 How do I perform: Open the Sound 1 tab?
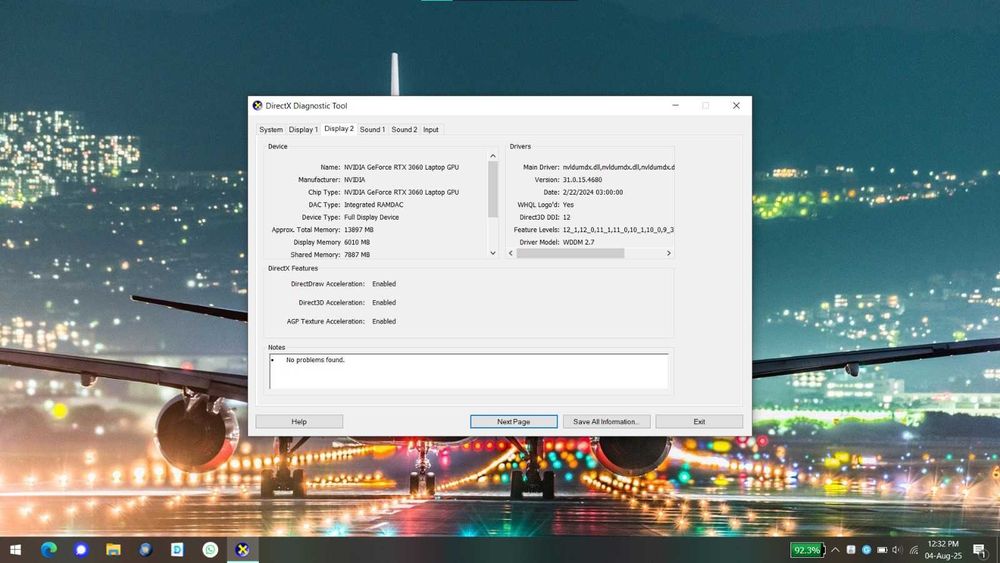(x=372, y=129)
